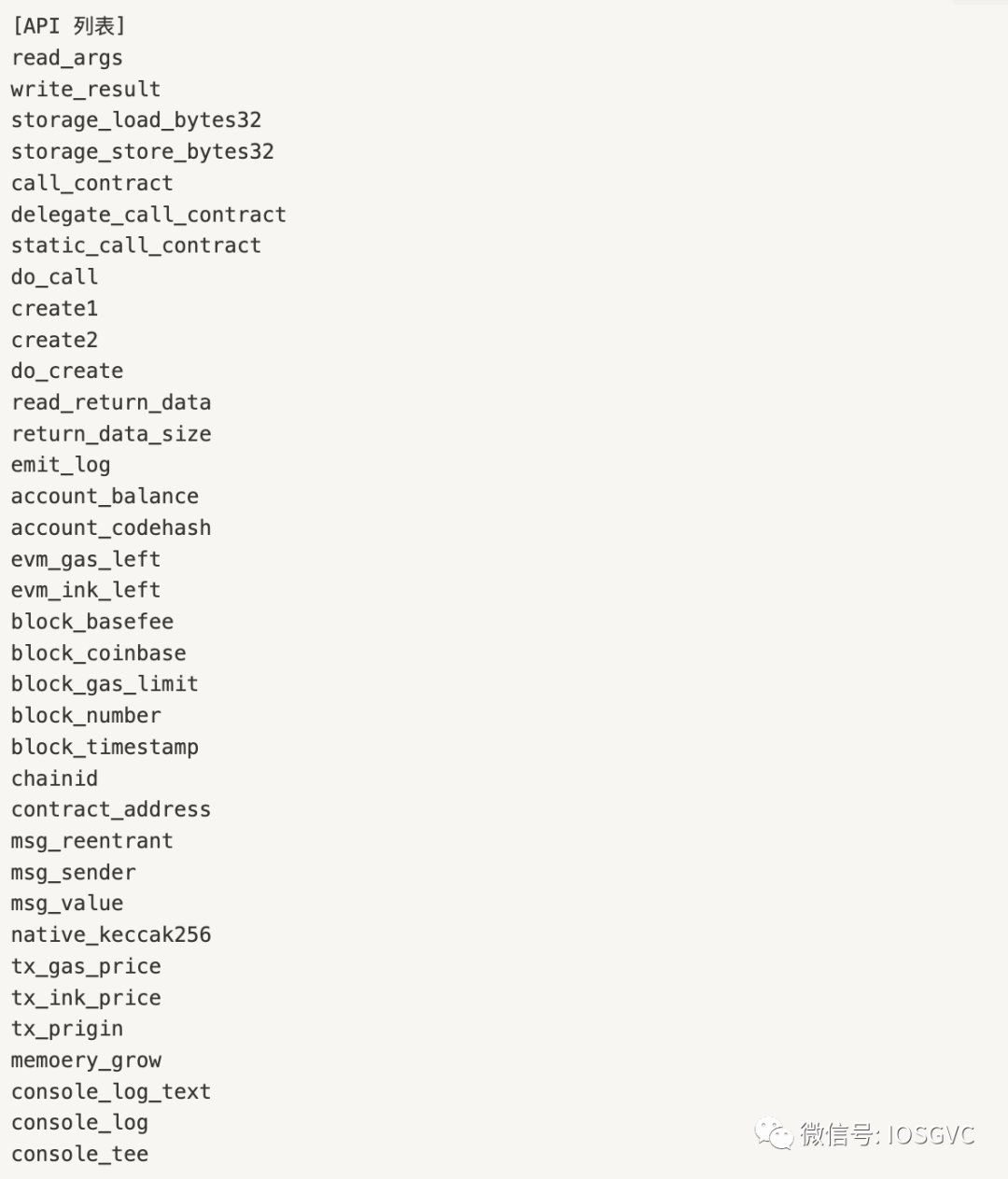1008x1179 pixels.
Task: Select the block_coinbase line
Action: [x=99, y=653]
